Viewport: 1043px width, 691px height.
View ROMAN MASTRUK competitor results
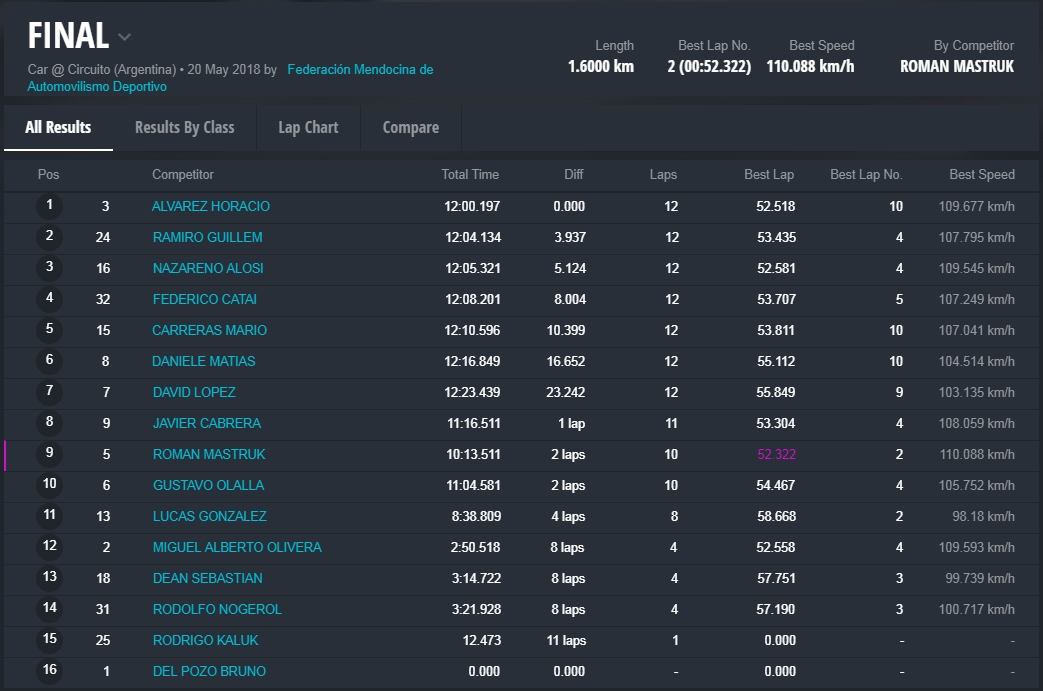click(x=209, y=455)
